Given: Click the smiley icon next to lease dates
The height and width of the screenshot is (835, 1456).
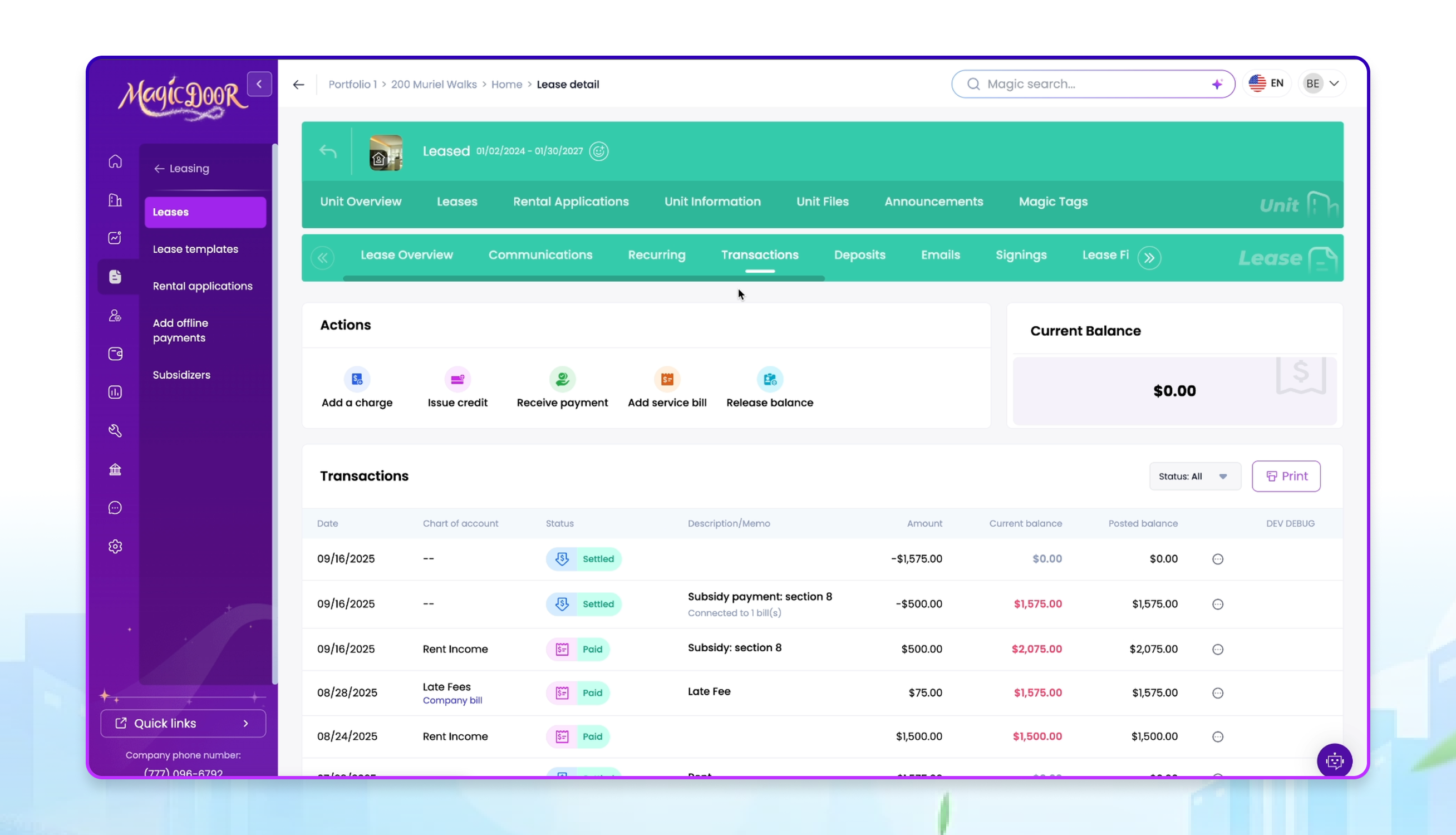Looking at the screenshot, I should tap(598, 151).
